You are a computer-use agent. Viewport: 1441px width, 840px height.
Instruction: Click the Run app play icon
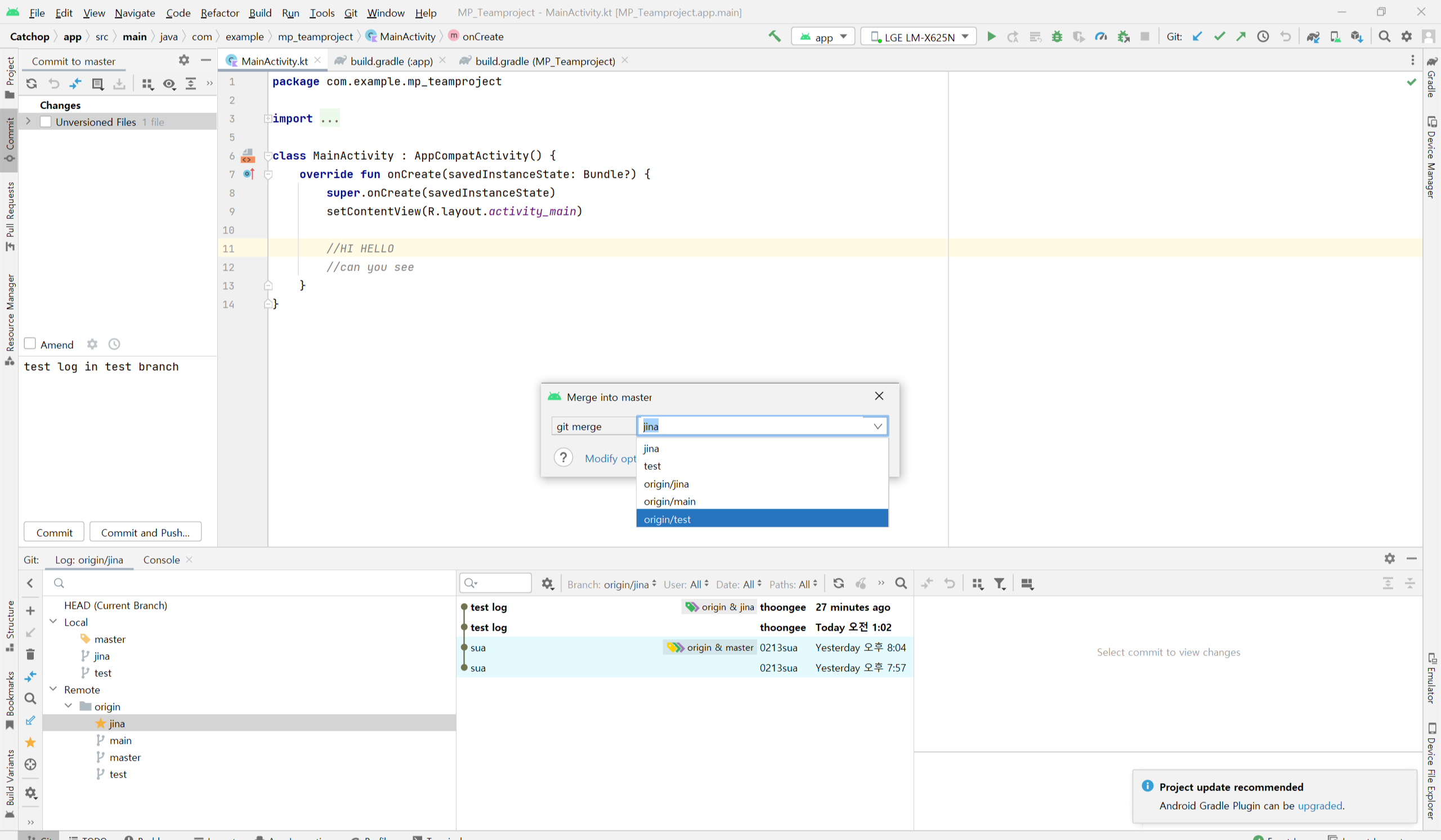992,37
